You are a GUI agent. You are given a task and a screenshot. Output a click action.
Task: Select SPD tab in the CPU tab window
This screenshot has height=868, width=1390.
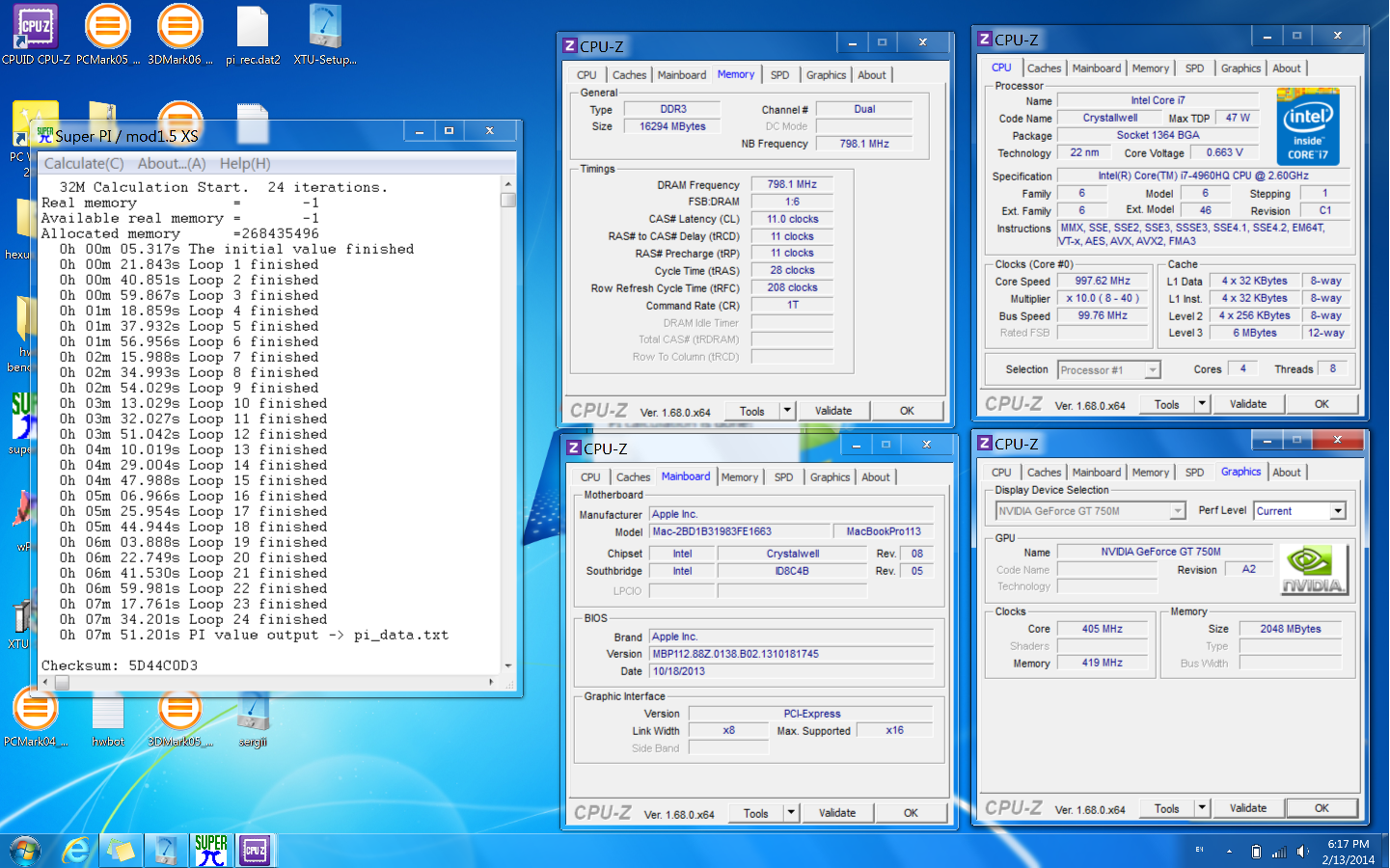pos(1194,68)
